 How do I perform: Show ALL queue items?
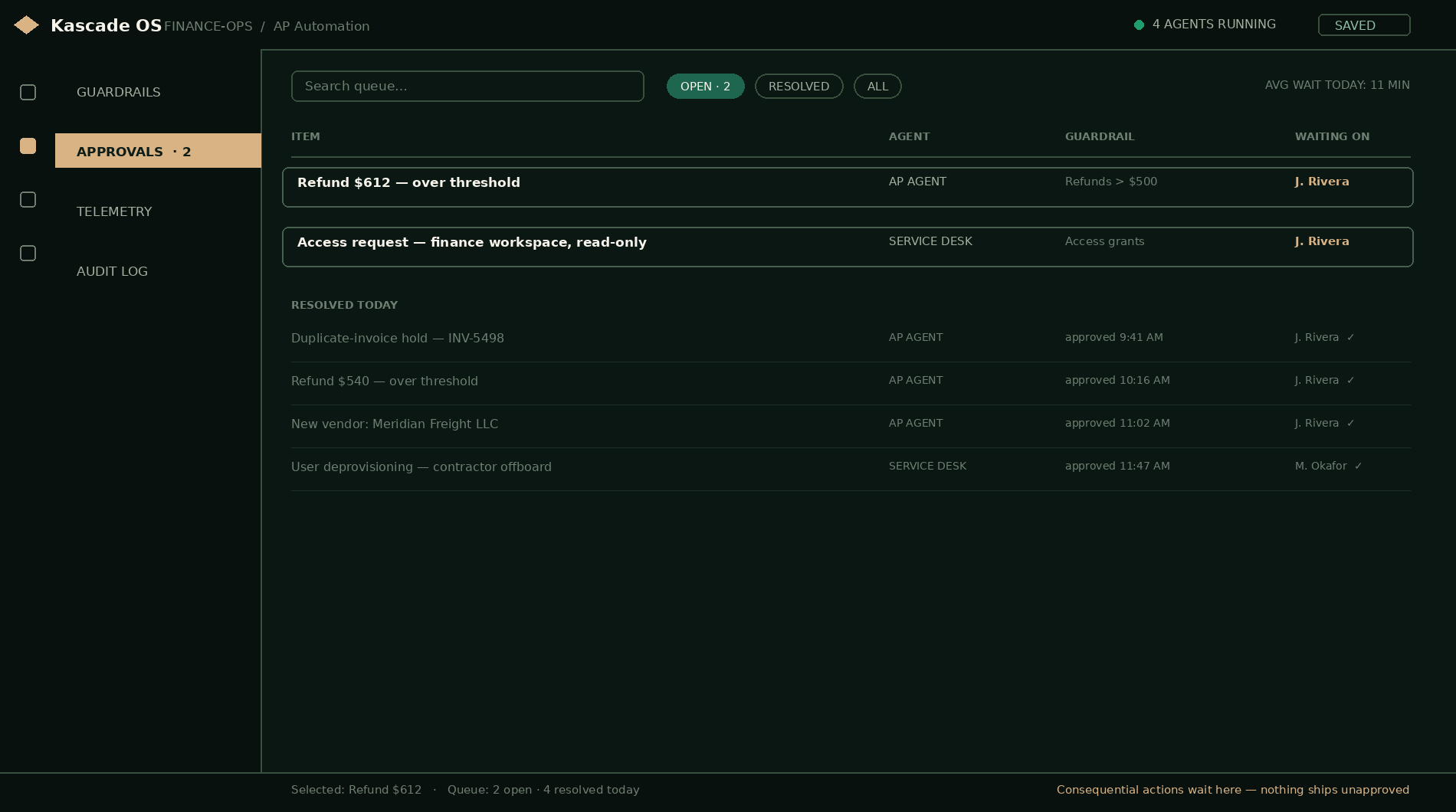[877, 86]
